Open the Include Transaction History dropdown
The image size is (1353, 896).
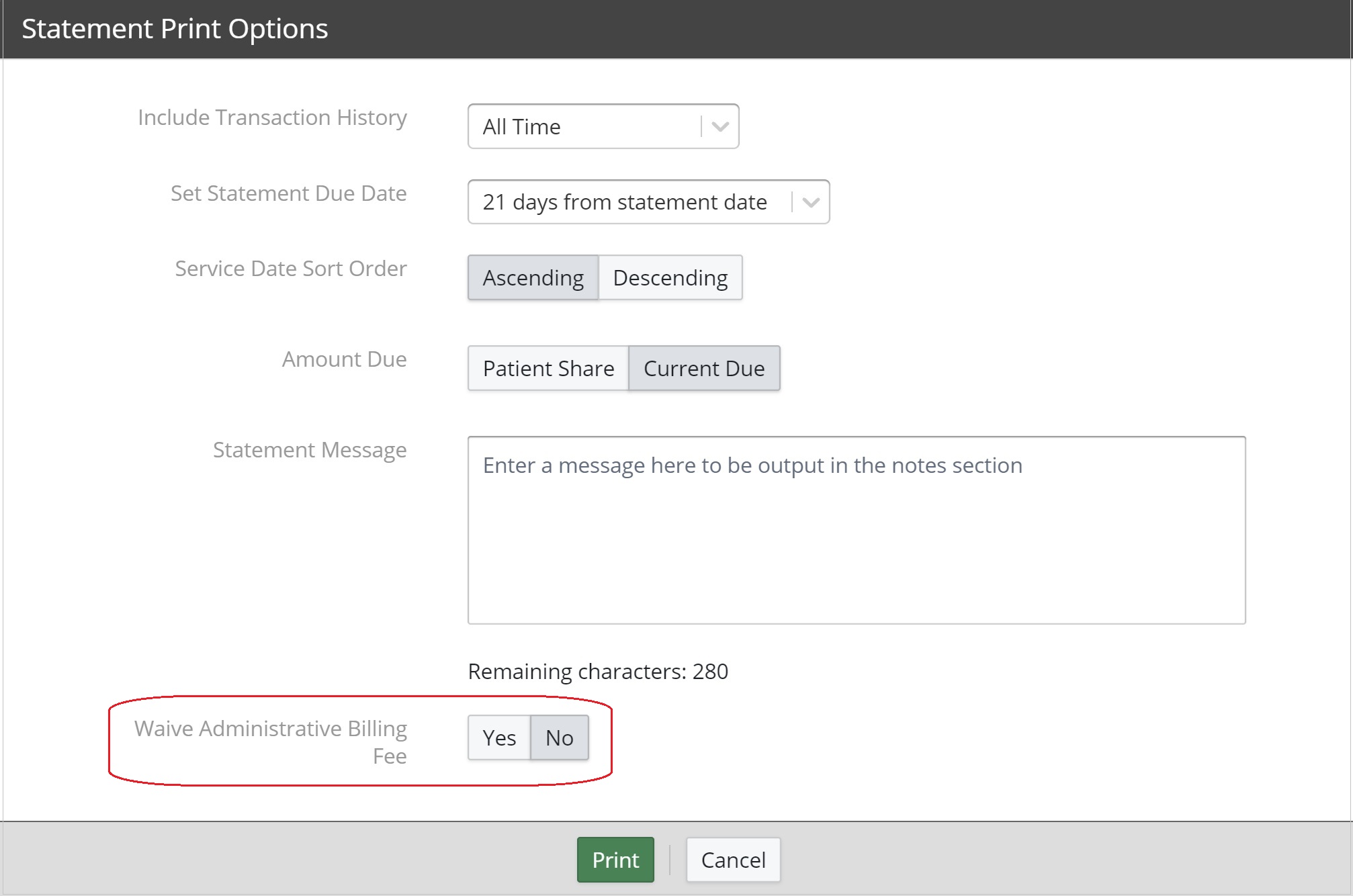[x=584, y=126]
